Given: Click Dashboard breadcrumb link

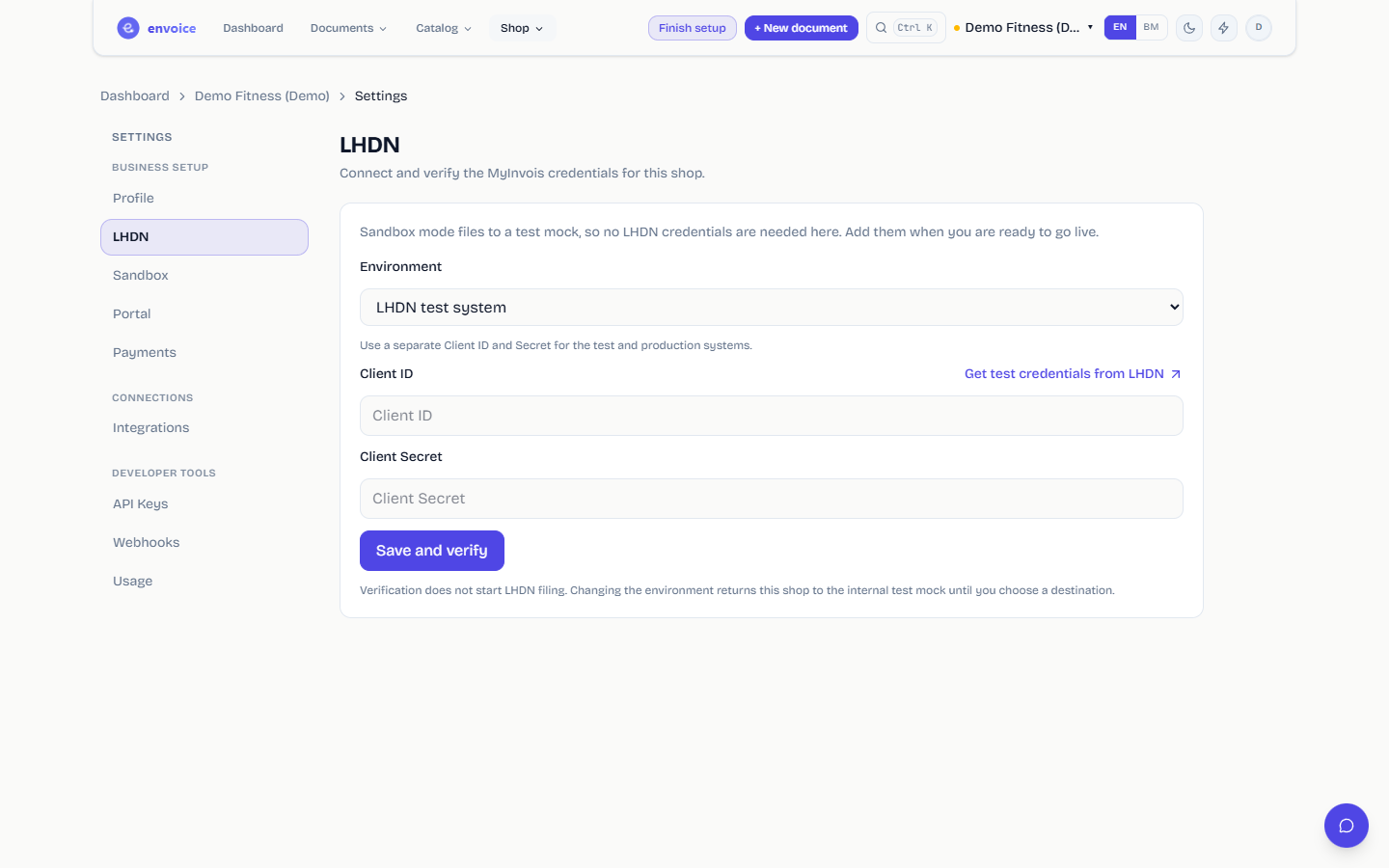Looking at the screenshot, I should 135,96.
